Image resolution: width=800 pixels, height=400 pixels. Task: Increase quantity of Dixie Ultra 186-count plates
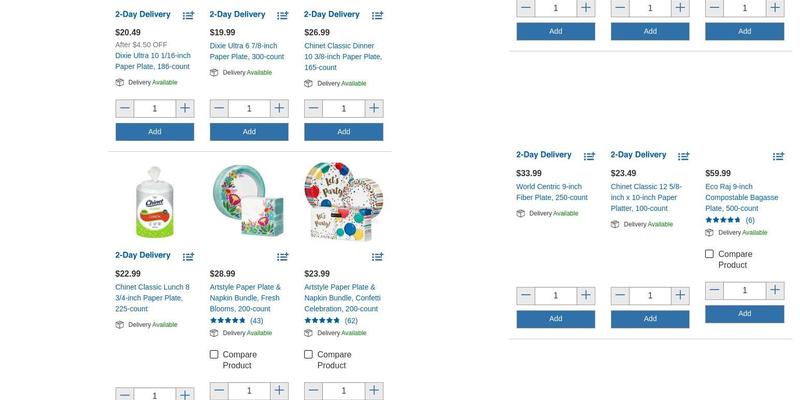[x=185, y=108]
